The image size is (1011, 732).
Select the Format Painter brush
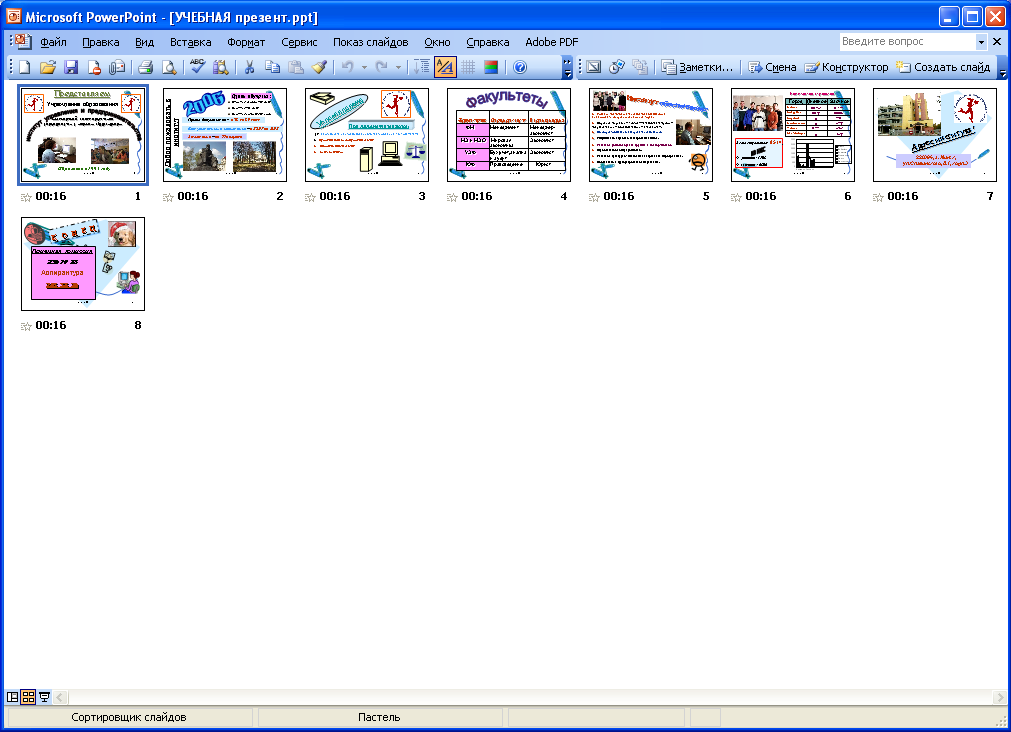[x=319, y=67]
